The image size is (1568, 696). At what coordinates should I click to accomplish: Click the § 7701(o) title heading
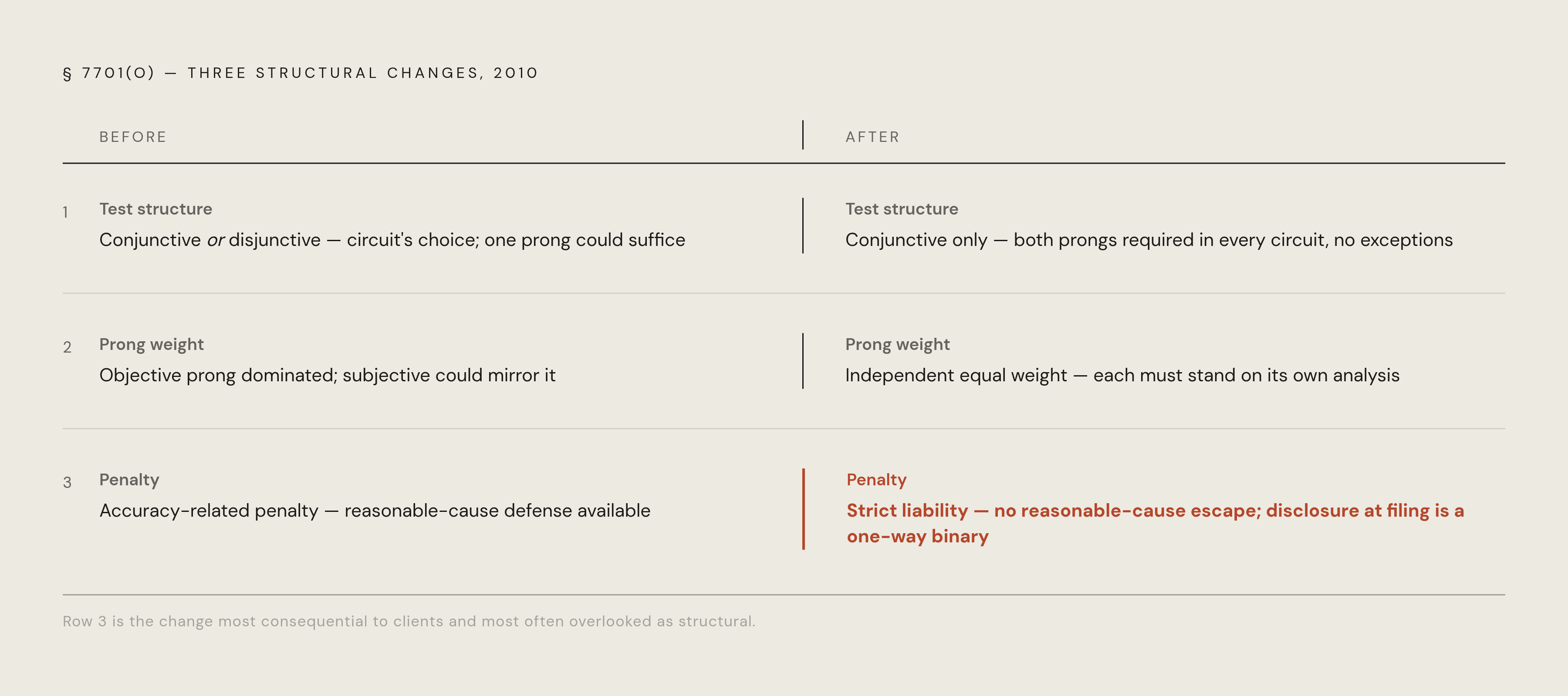pos(301,73)
